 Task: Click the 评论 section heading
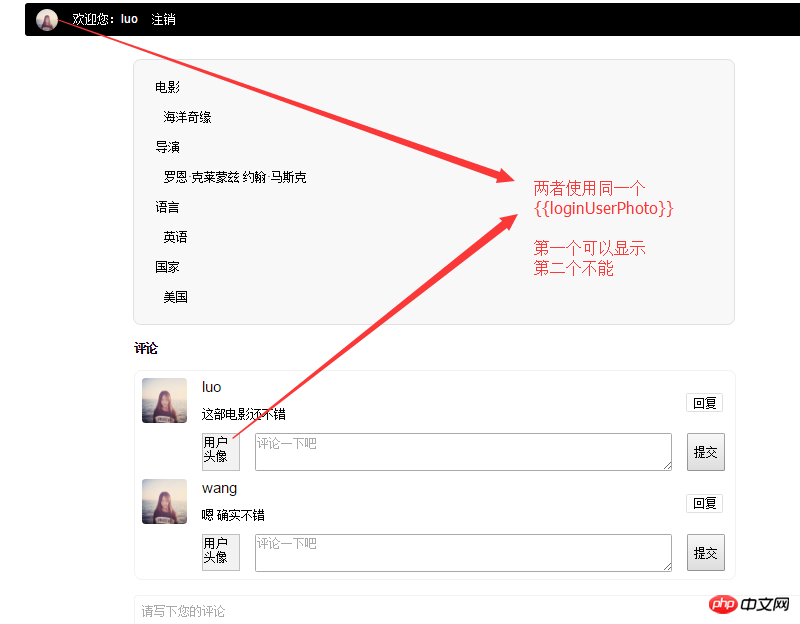point(146,348)
